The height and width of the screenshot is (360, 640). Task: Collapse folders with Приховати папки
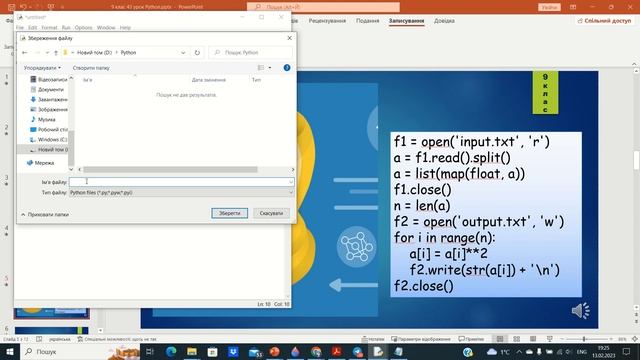click(x=44, y=214)
